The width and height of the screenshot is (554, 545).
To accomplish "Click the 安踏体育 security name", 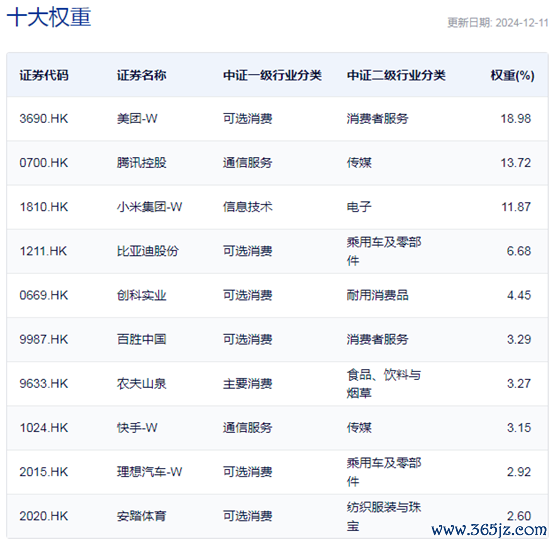I will 142,516.
